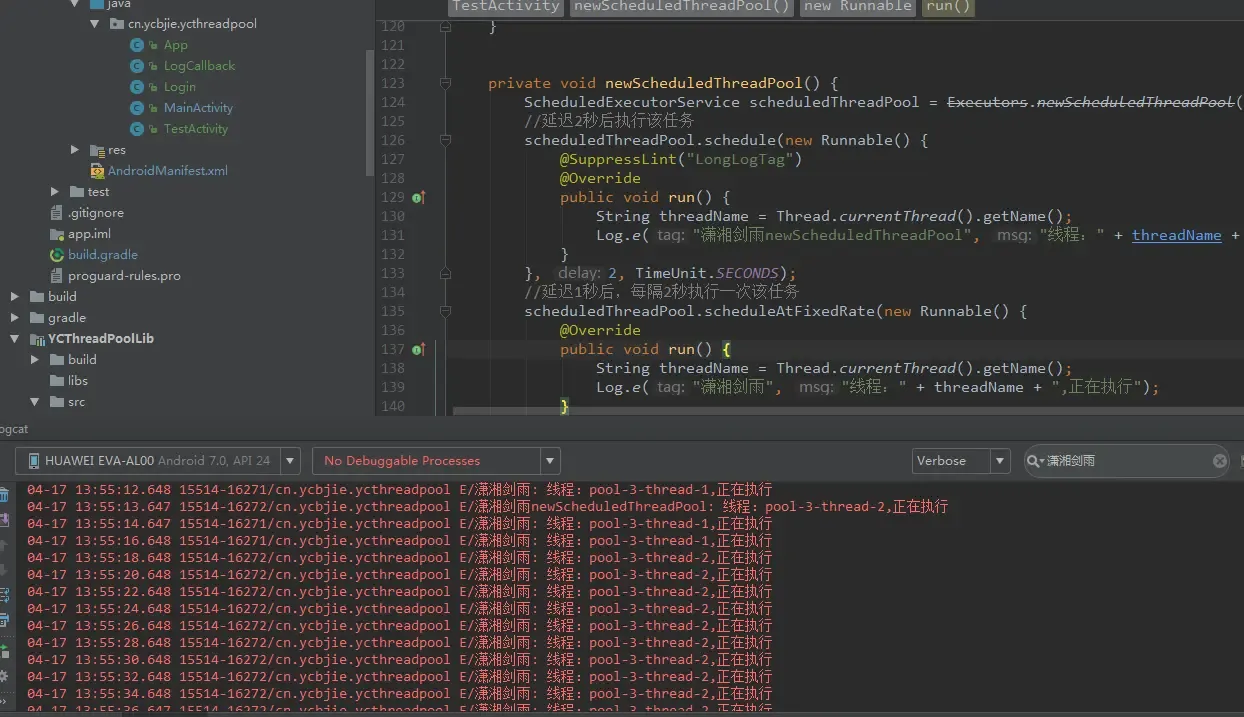Collapse the cn.ycbjie.ycthreadpool package
Screen dimensions: 1244x717
pos(96,24)
